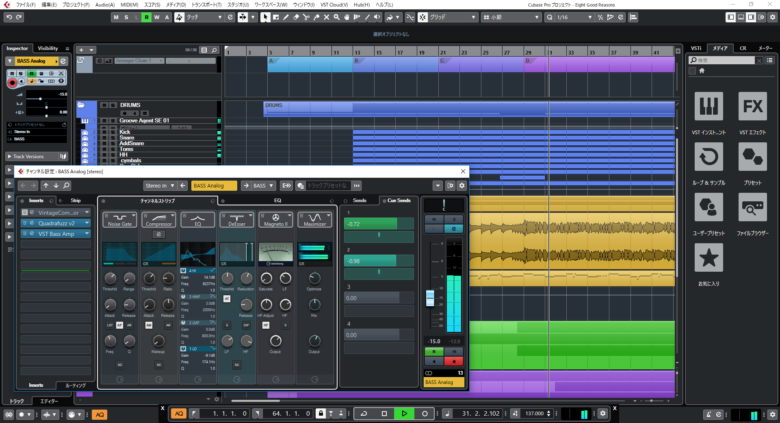Viewport: 780px width, 423px height.
Task: Toggle orange AQ button in transport
Action: 178,414
